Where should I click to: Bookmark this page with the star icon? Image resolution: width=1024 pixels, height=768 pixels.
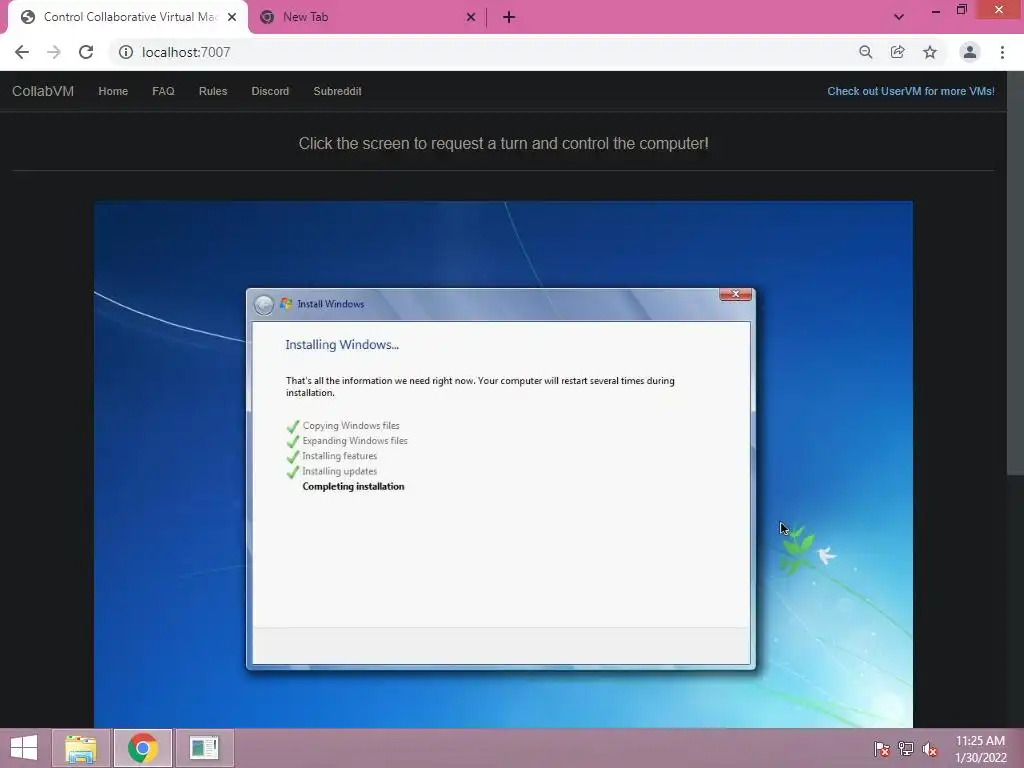tap(930, 52)
